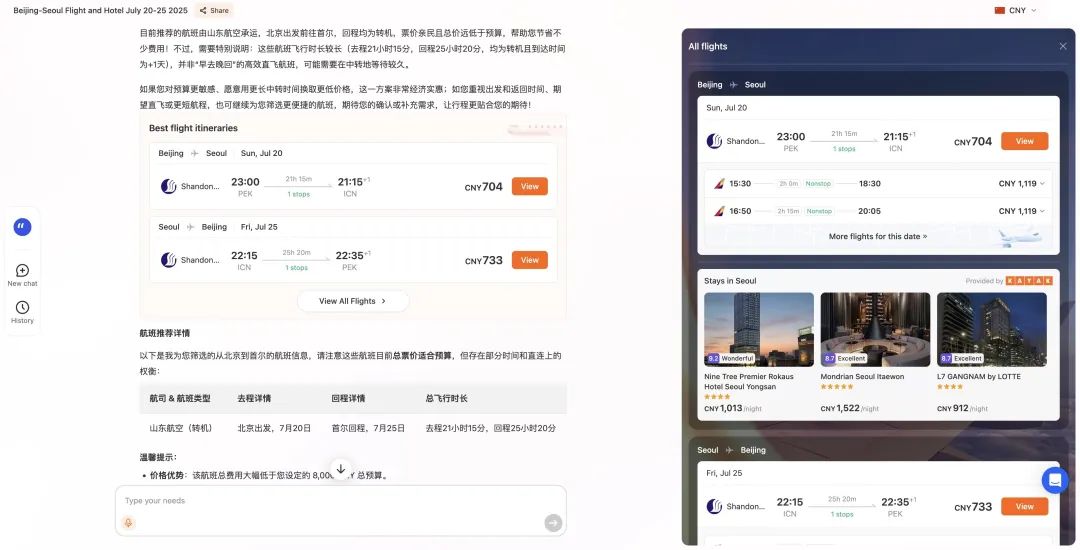
Task: Click the L7 GANGNAM by LOTTE hotel name
Action: click(979, 377)
